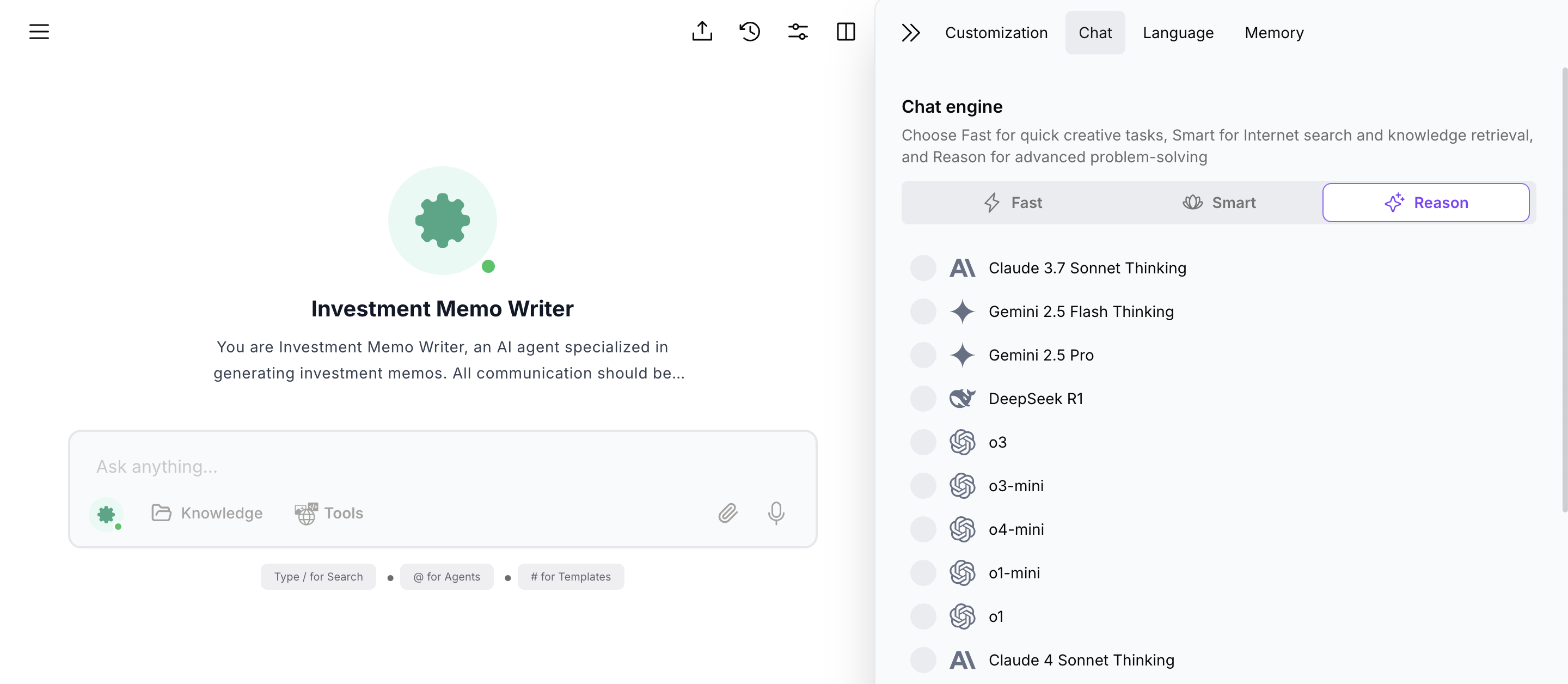Open the hamburger menu
The image size is (1568, 684).
point(39,32)
